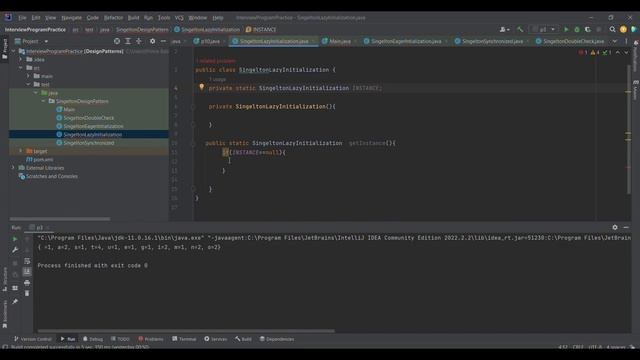The image size is (640, 360).
Task: Build project using the hammer icon
Action: coord(520,29)
